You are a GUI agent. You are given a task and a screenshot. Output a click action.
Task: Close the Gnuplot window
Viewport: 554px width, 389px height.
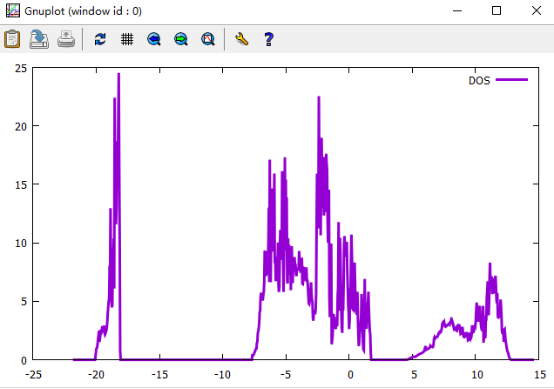[536, 11]
